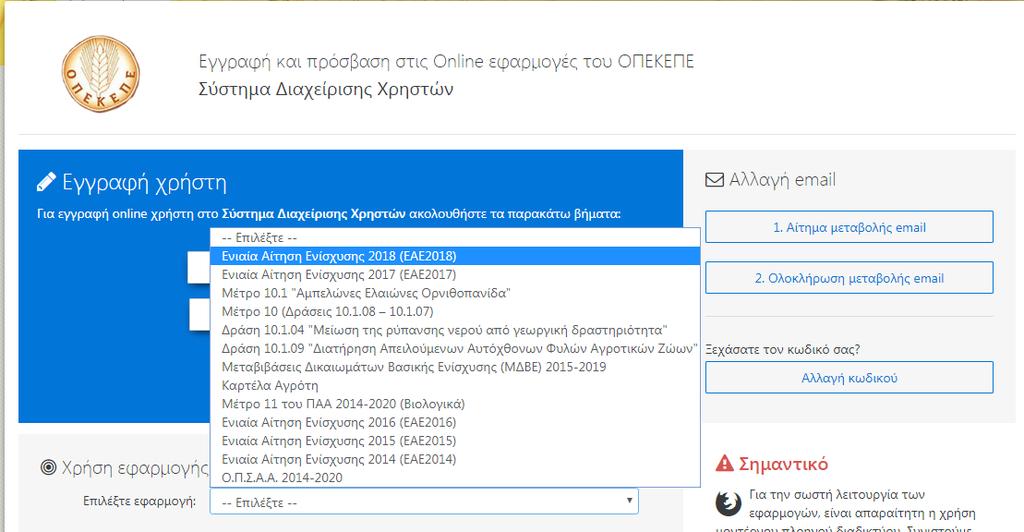Choose Μέτρο 10 (Δράσεις 10.1.08 – 10.1.07)

[x=455, y=311]
